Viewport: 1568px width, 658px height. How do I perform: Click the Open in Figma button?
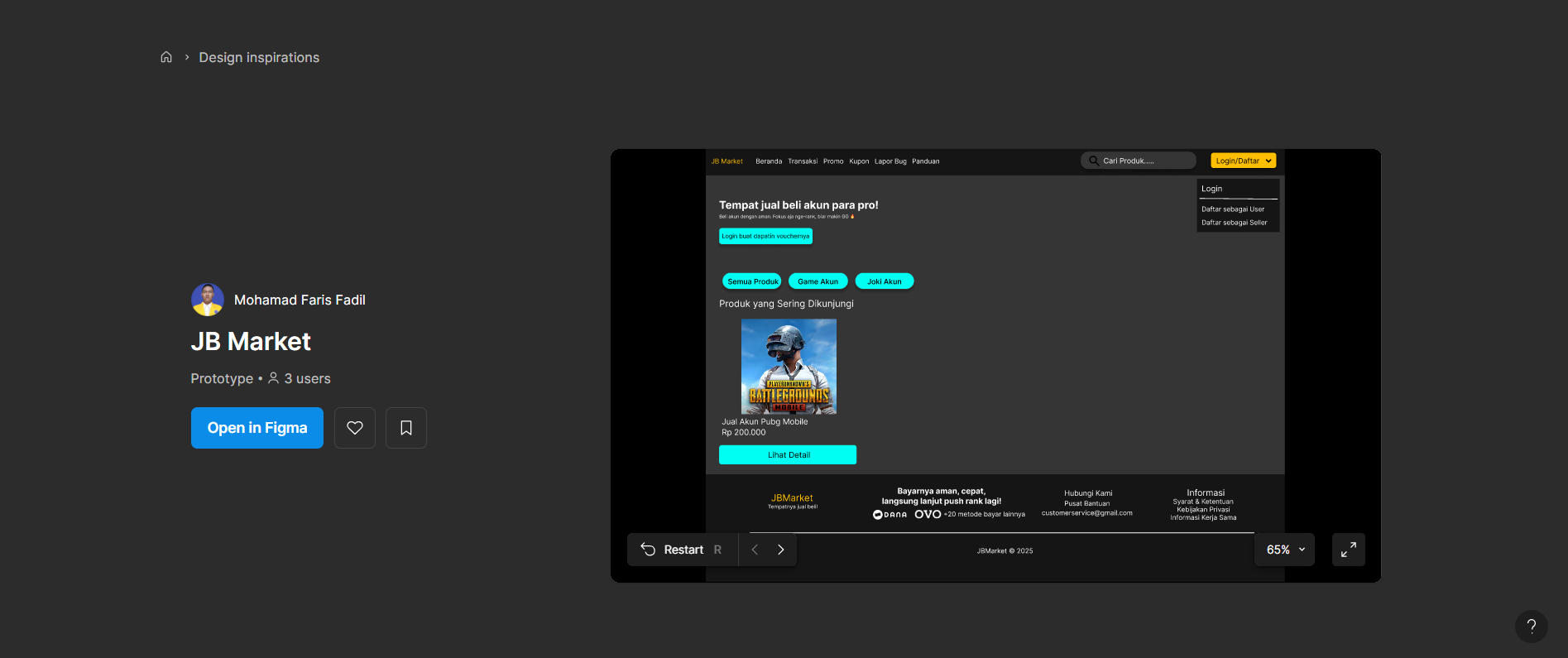[257, 428]
